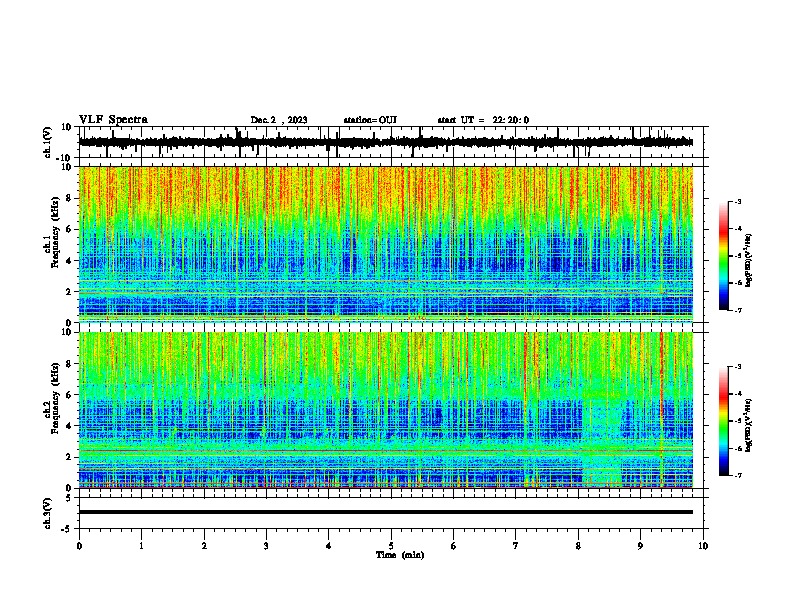This screenshot has height=612, width=792.
Task: Click the "station=OUI" label
Action: [x=370, y=120]
